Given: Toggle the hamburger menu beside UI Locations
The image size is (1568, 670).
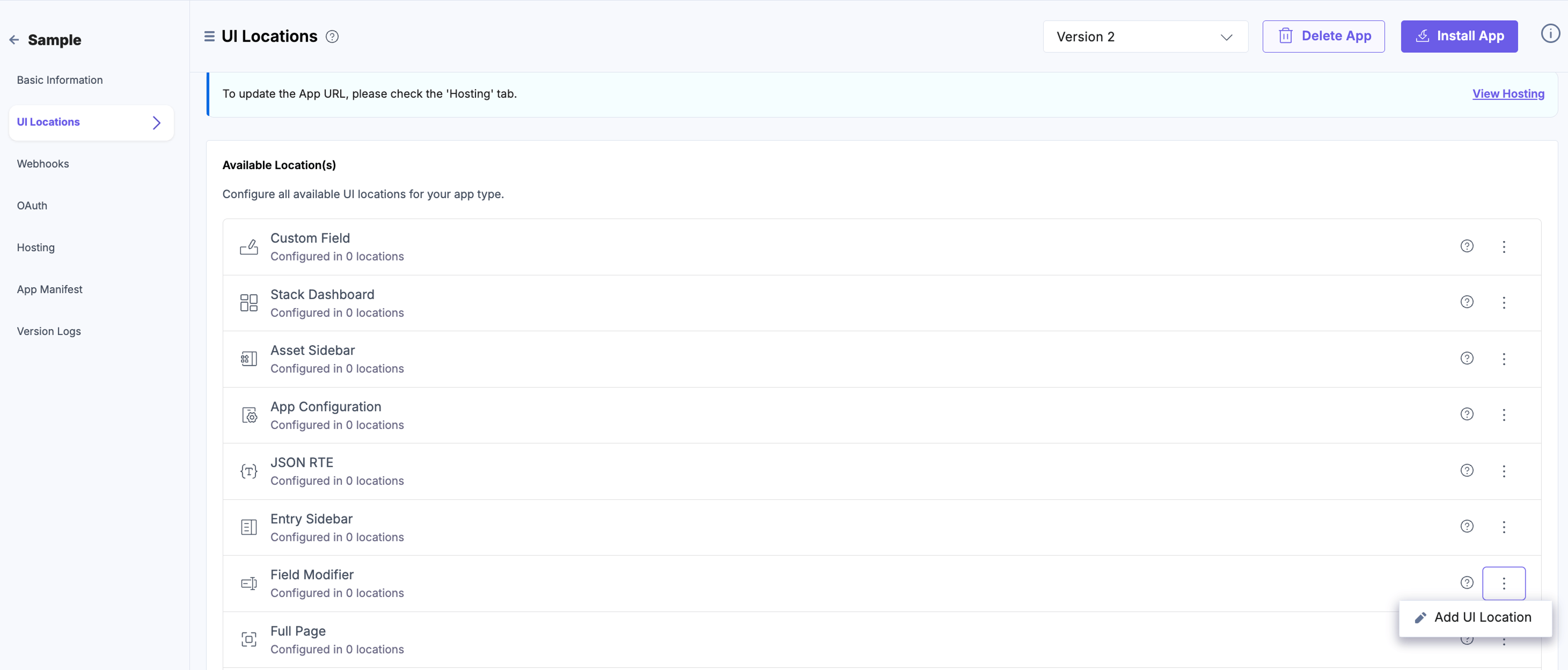Looking at the screenshot, I should click(209, 36).
